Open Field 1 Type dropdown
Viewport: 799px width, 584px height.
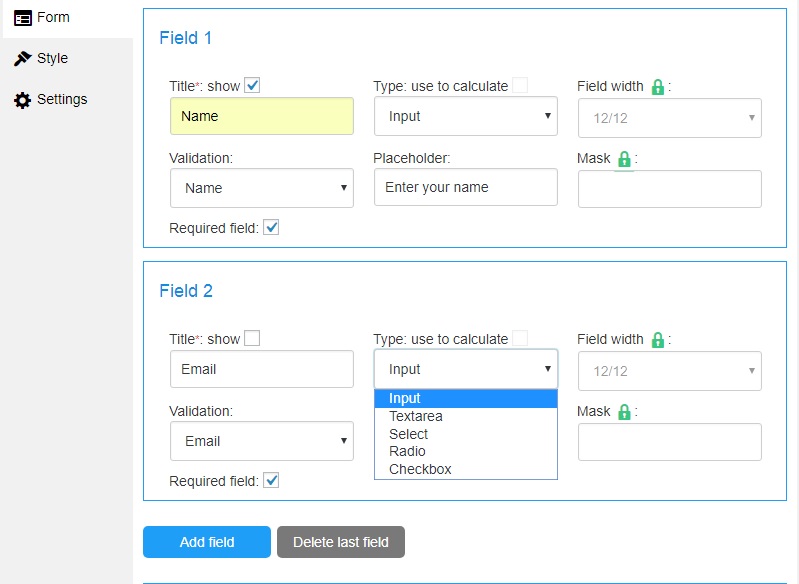(466, 116)
